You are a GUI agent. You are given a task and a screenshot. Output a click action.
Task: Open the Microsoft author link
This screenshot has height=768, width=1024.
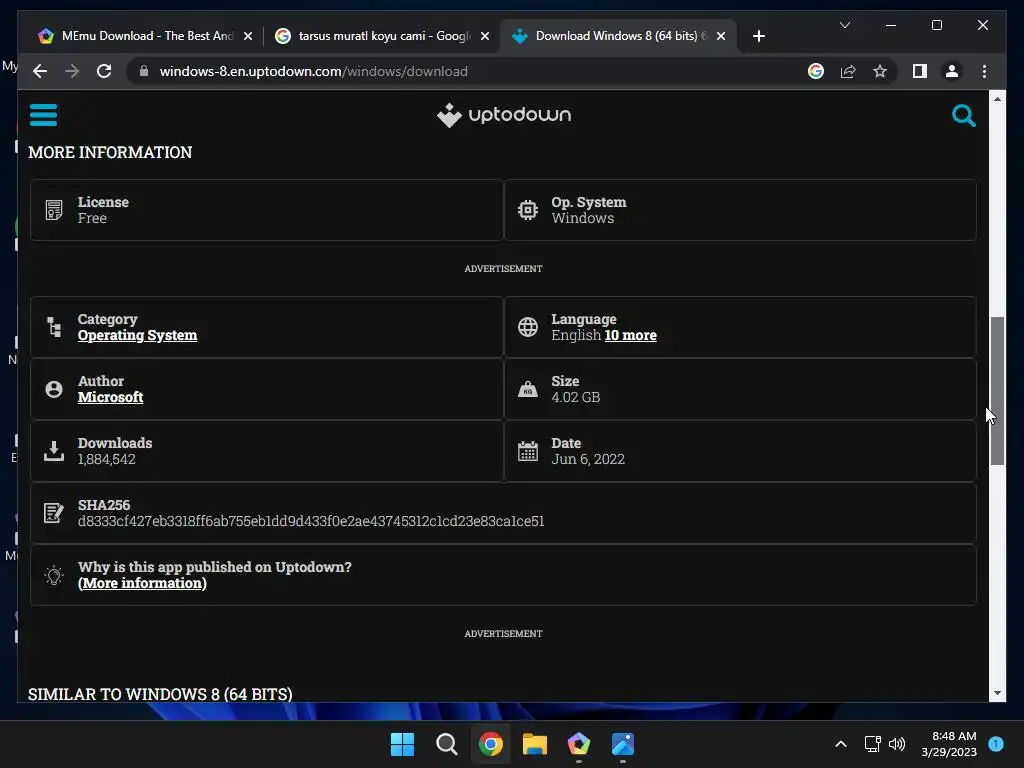110,397
